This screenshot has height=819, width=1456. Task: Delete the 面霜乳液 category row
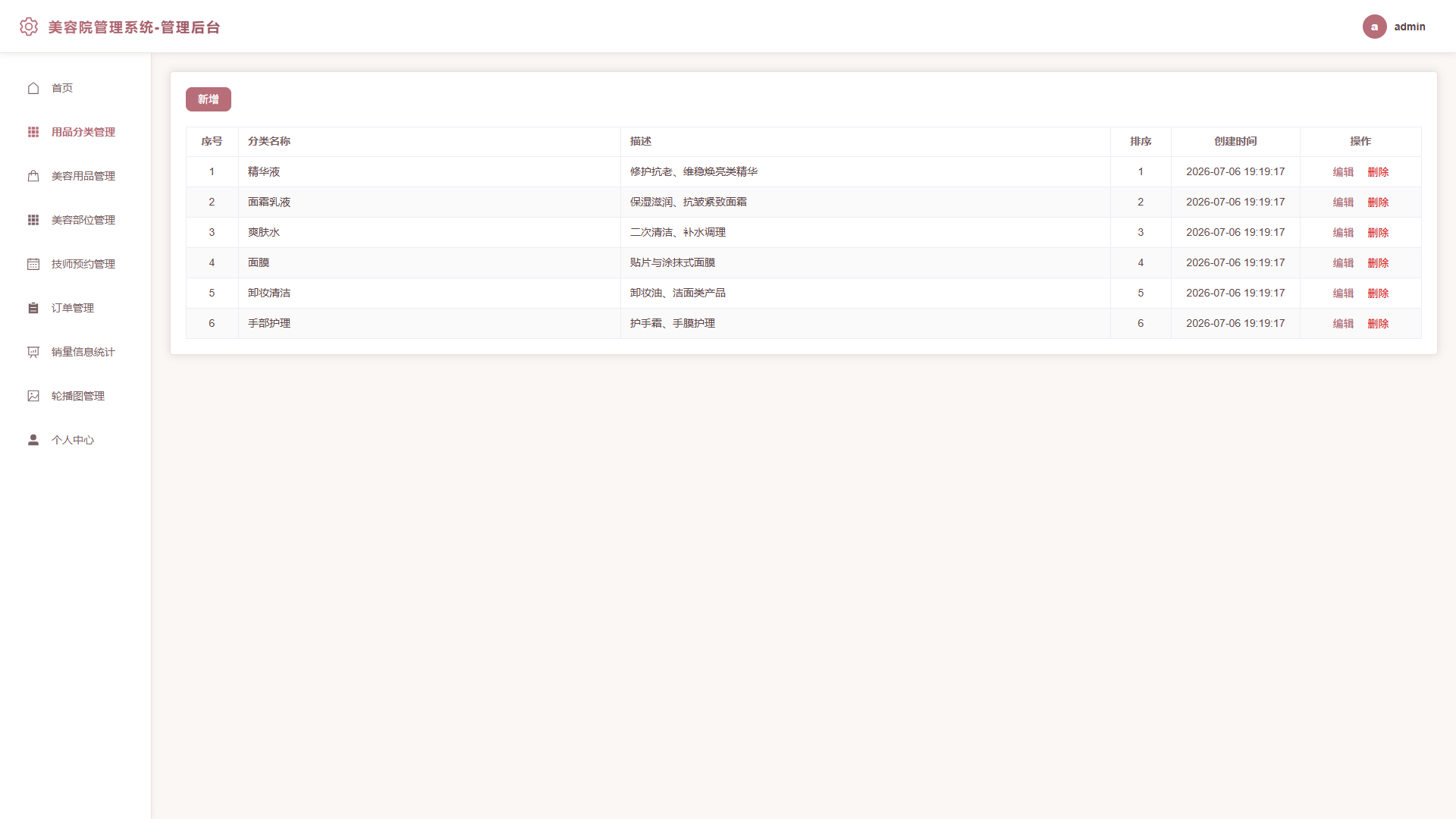[1378, 202]
